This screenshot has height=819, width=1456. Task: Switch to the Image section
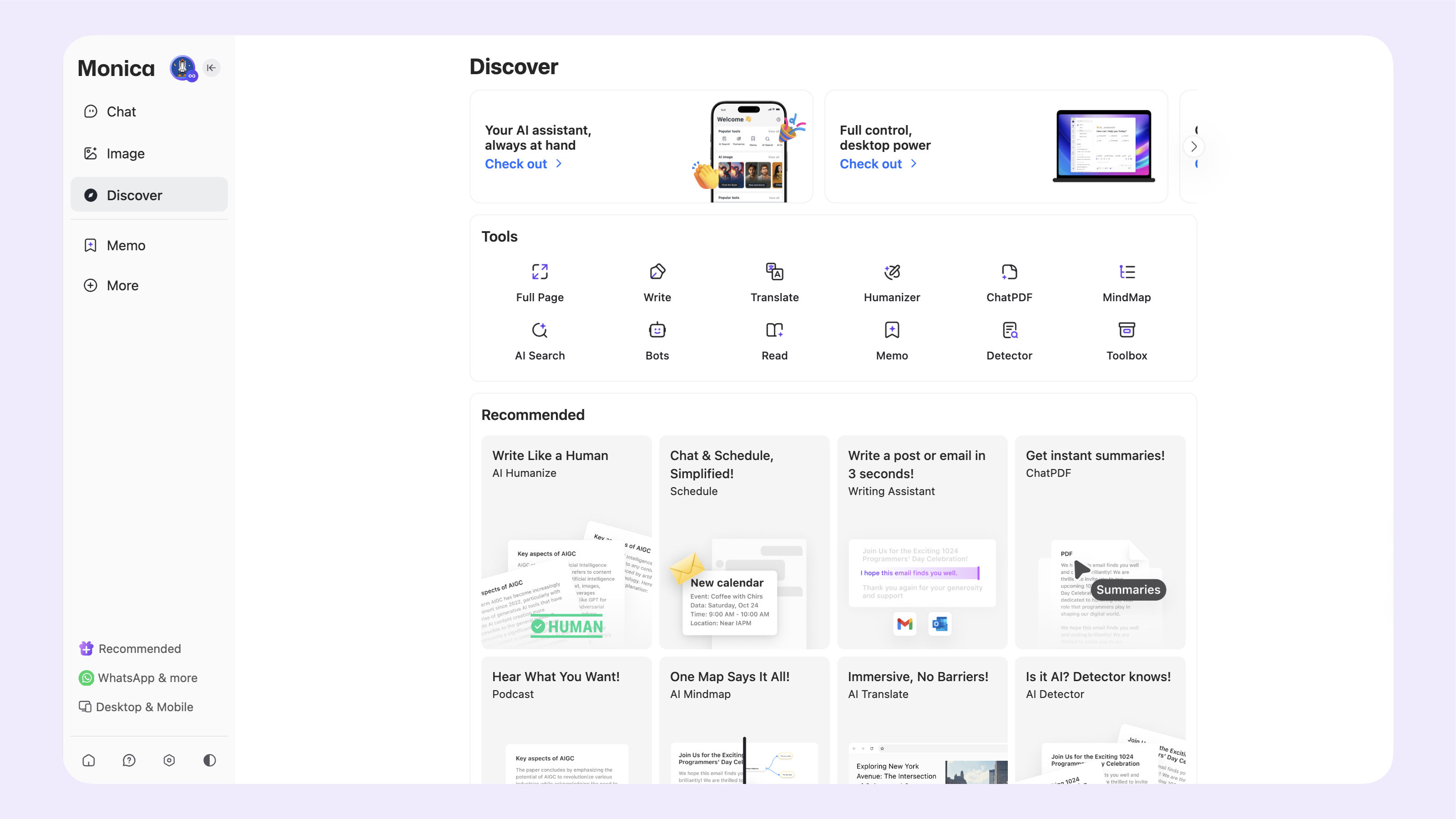click(125, 153)
